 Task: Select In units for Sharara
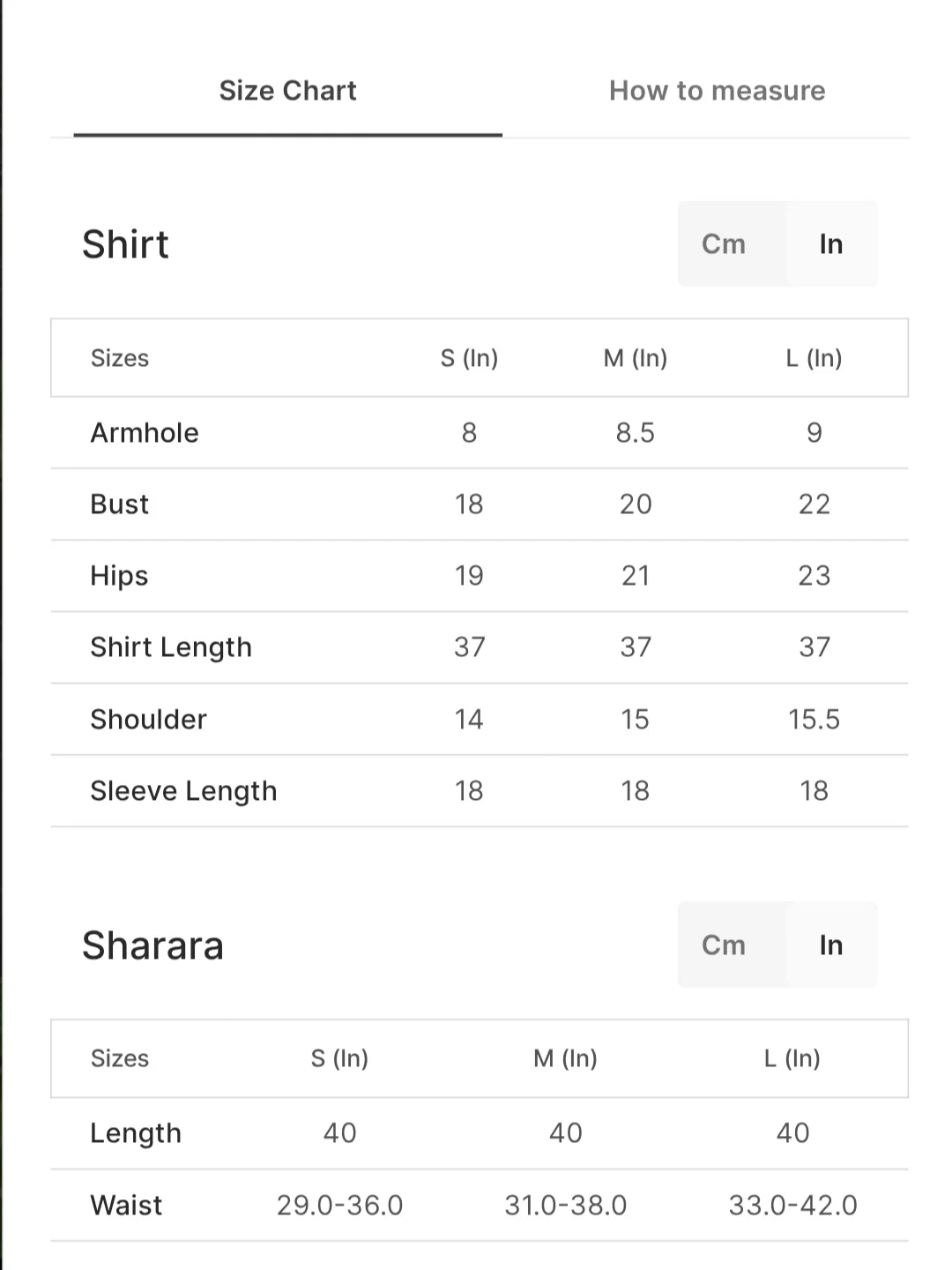pos(830,945)
